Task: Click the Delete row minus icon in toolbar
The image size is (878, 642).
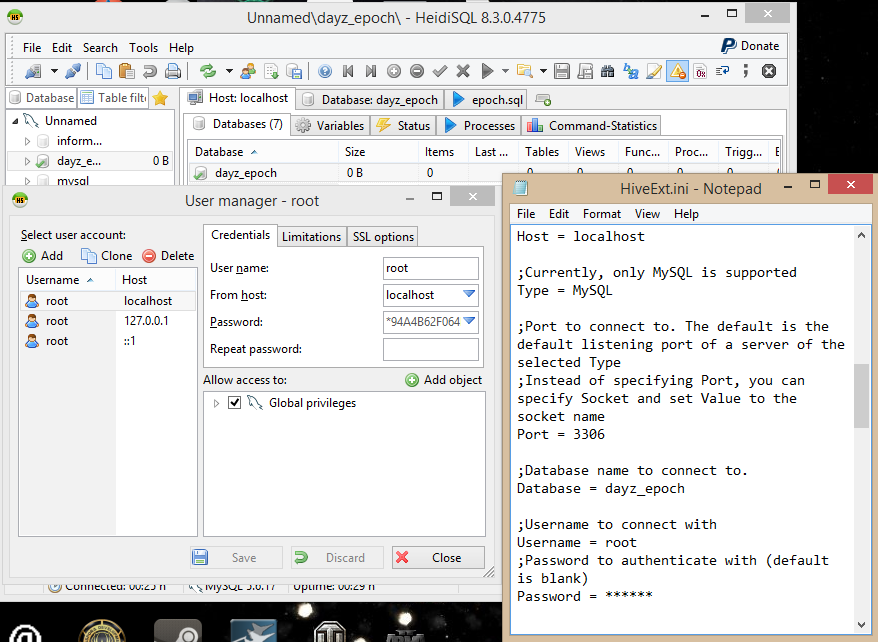Action: point(417,71)
